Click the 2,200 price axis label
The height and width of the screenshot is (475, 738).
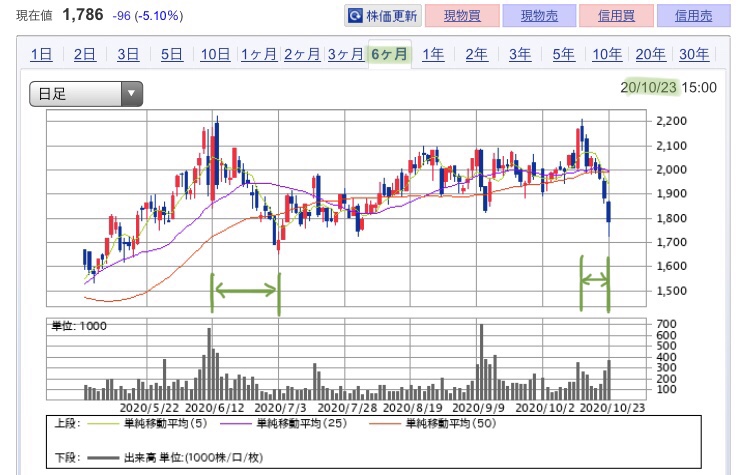(671, 121)
